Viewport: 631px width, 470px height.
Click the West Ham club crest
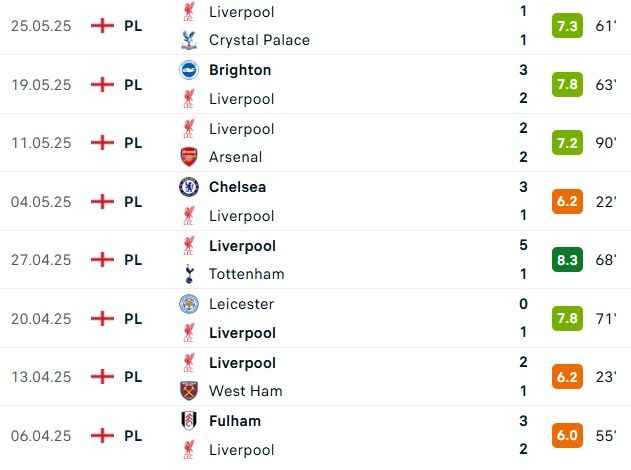tap(189, 391)
